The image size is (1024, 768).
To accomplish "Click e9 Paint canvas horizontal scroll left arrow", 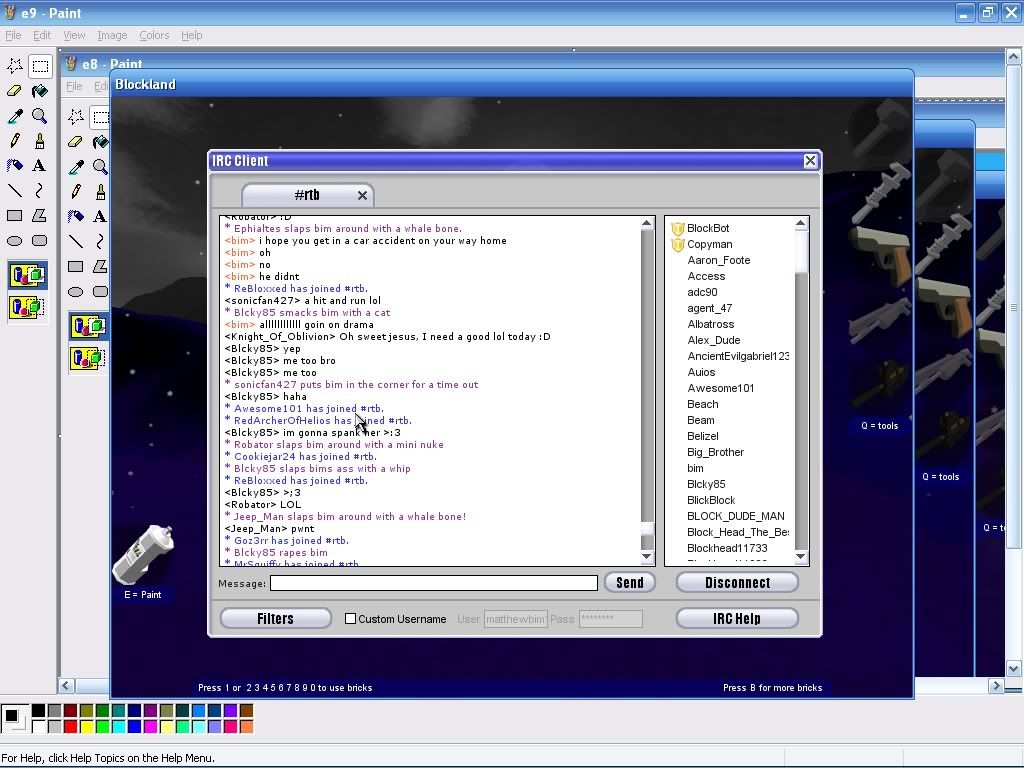I will click(x=66, y=685).
